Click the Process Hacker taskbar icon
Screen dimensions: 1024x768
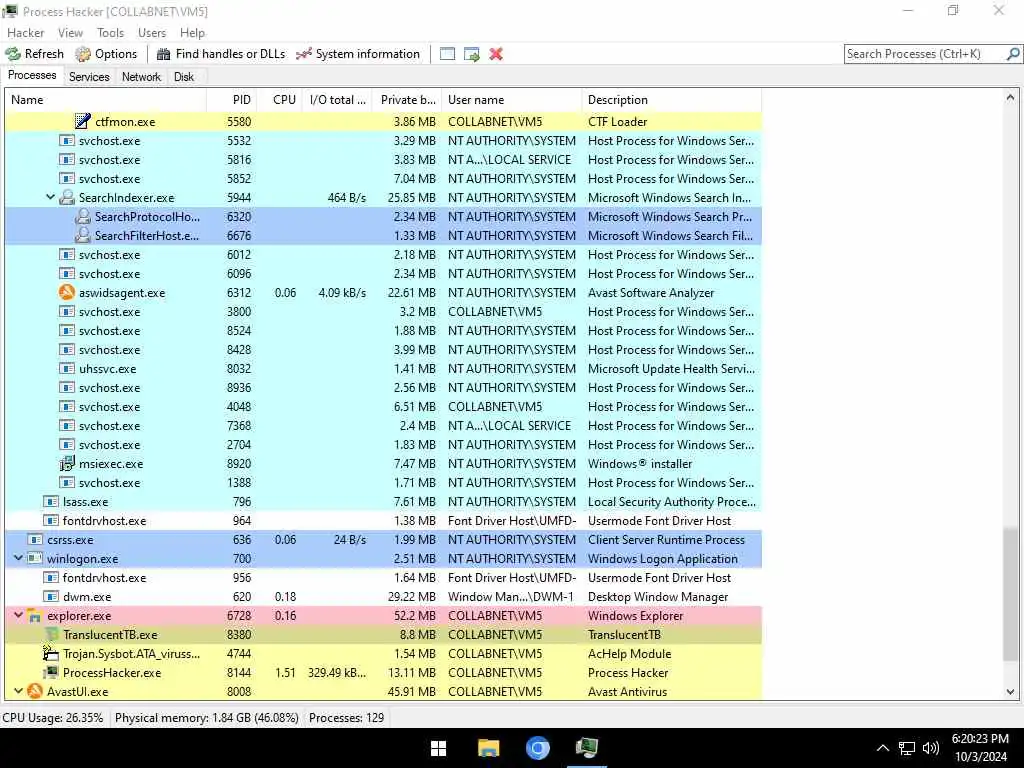pyautogui.click(x=587, y=748)
